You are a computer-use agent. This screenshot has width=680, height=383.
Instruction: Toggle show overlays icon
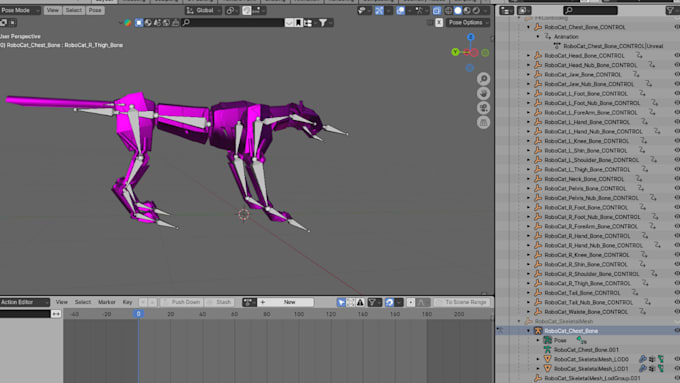[x=401, y=10]
